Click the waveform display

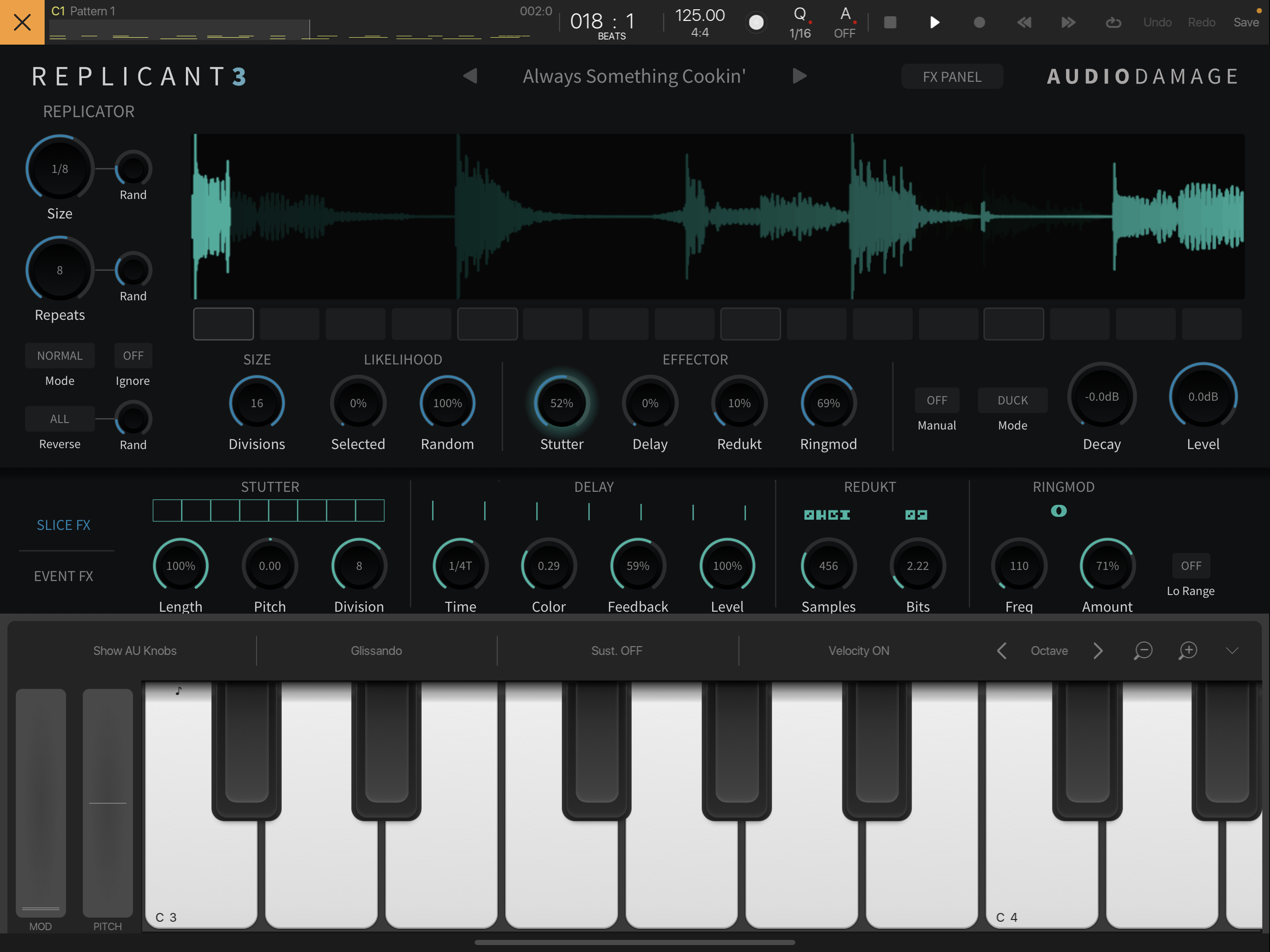coord(718,217)
